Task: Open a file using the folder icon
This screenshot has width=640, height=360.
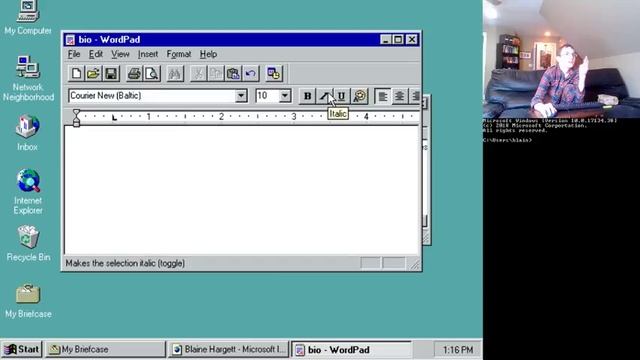Action: click(93, 74)
